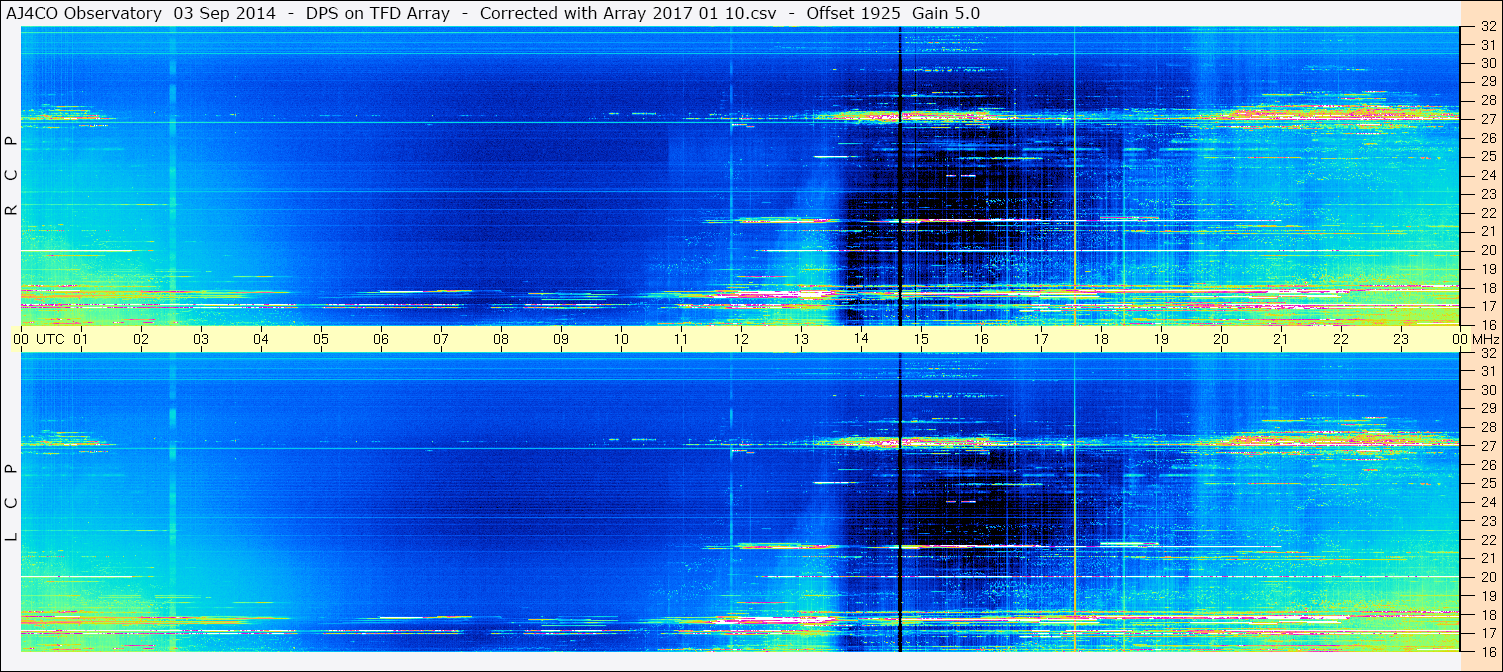The width and height of the screenshot is (1503, 672).
Task: Click the 07 hour tick label
Action: coord(441,339)
